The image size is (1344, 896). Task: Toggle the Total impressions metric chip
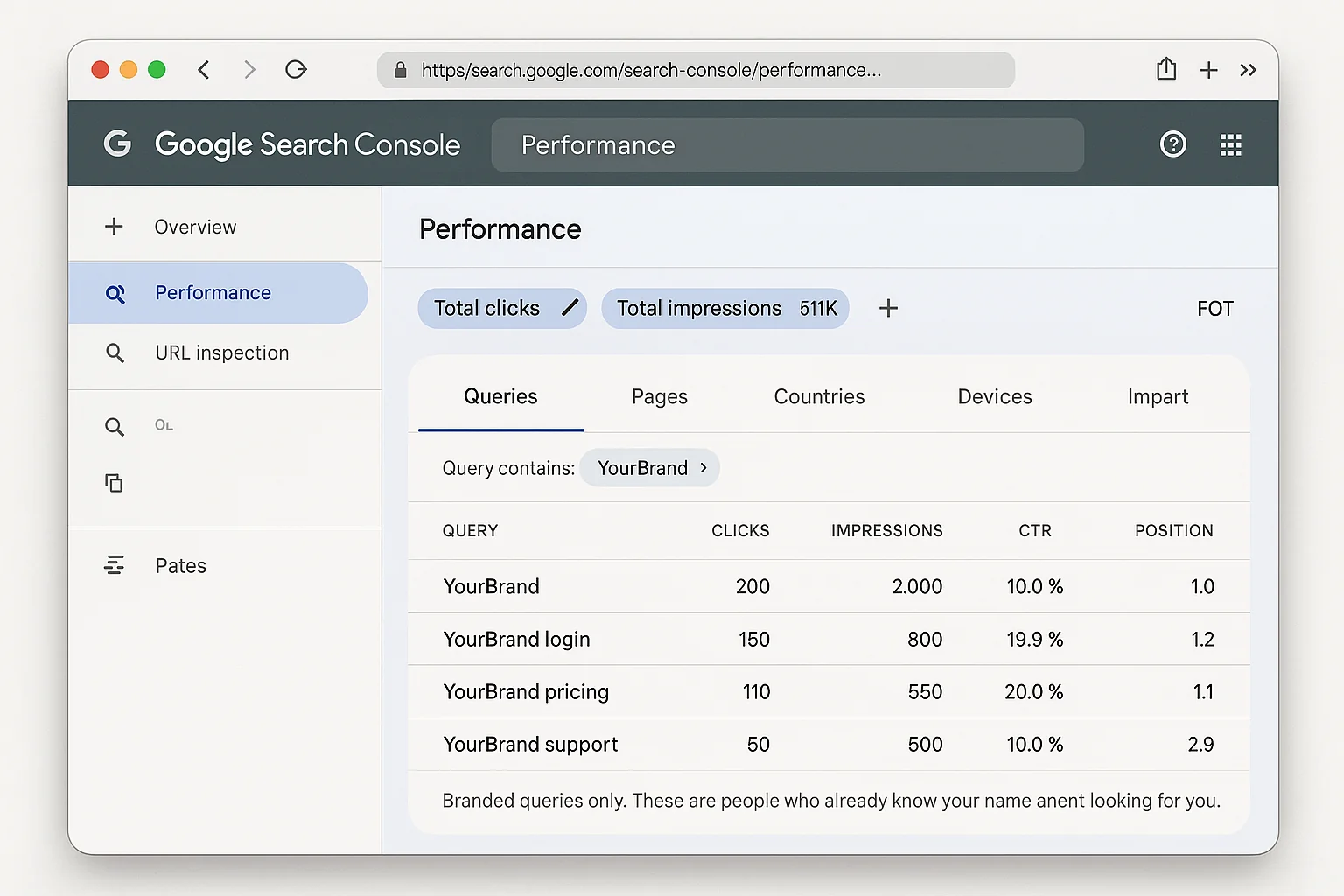click(x=724, y=308)
